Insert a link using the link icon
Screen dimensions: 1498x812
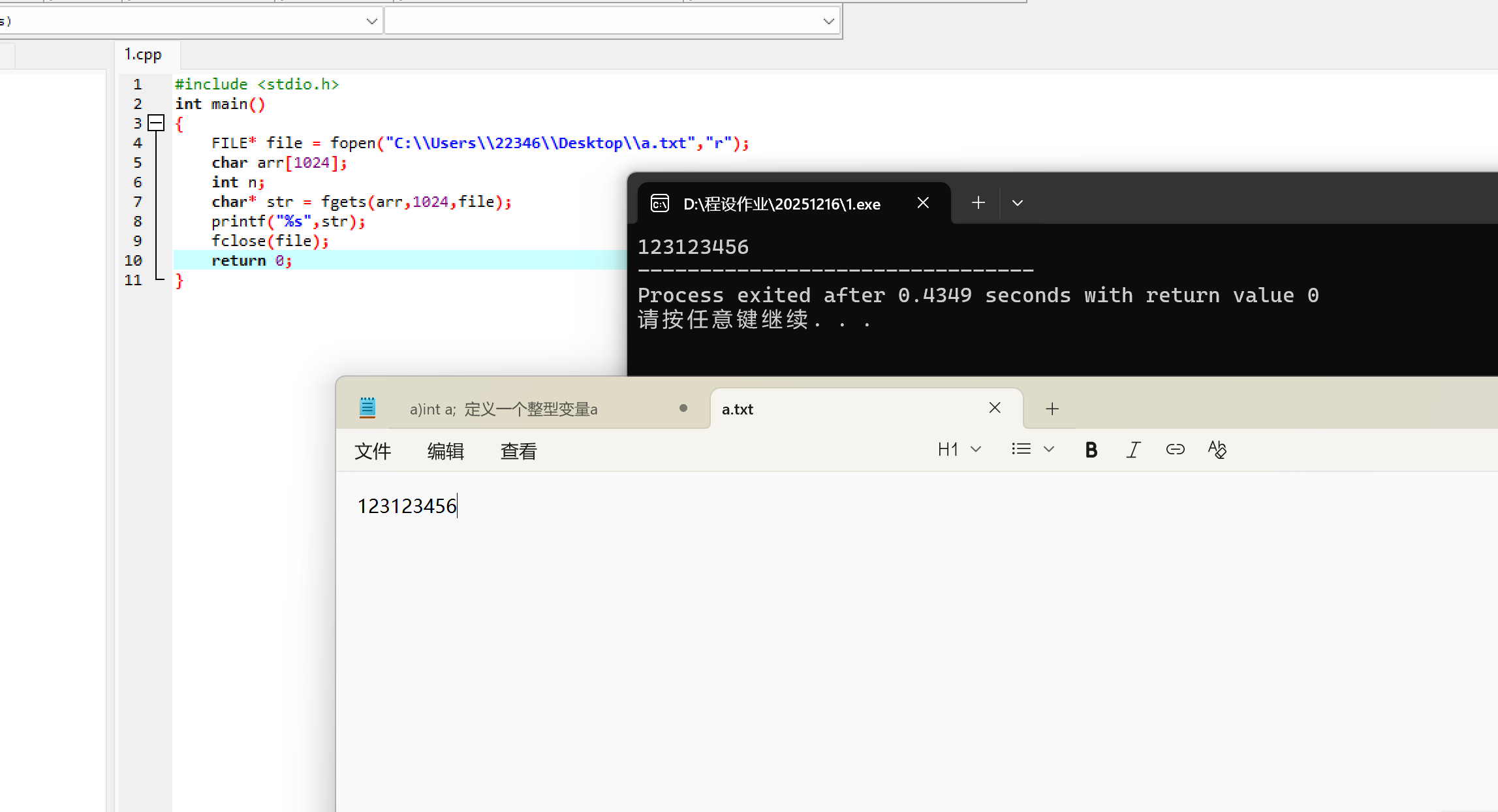(1175, 450)
